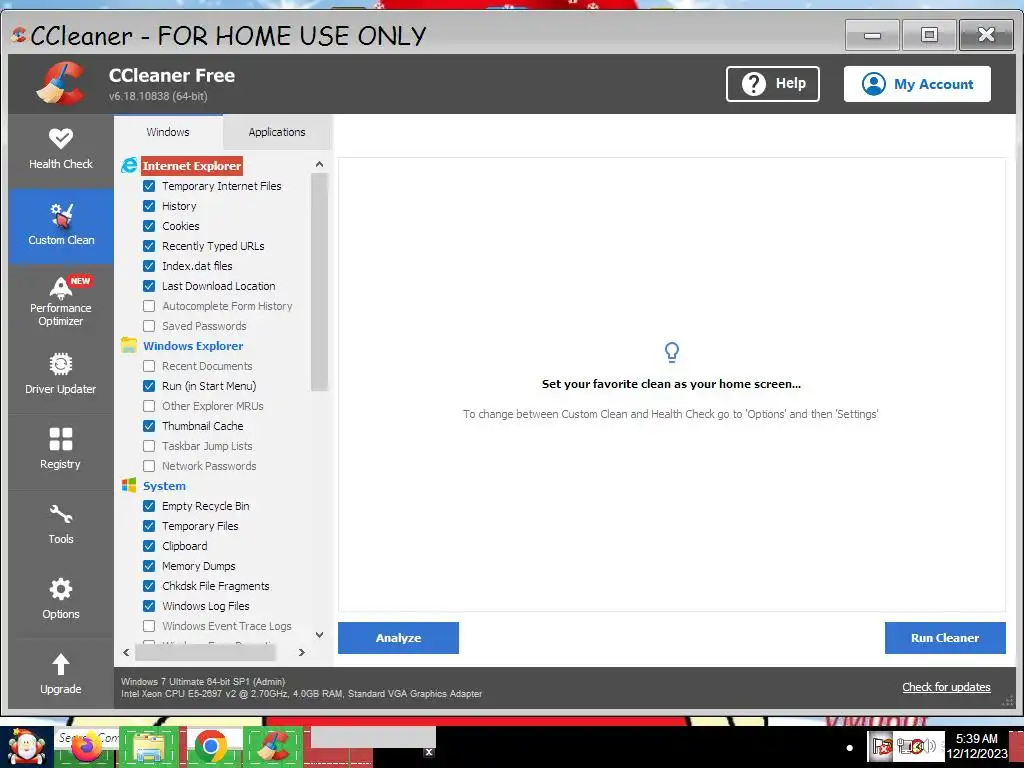Uncheck the History checkbox
This screenshot has width=1024, height=768.
click(149, 206)
